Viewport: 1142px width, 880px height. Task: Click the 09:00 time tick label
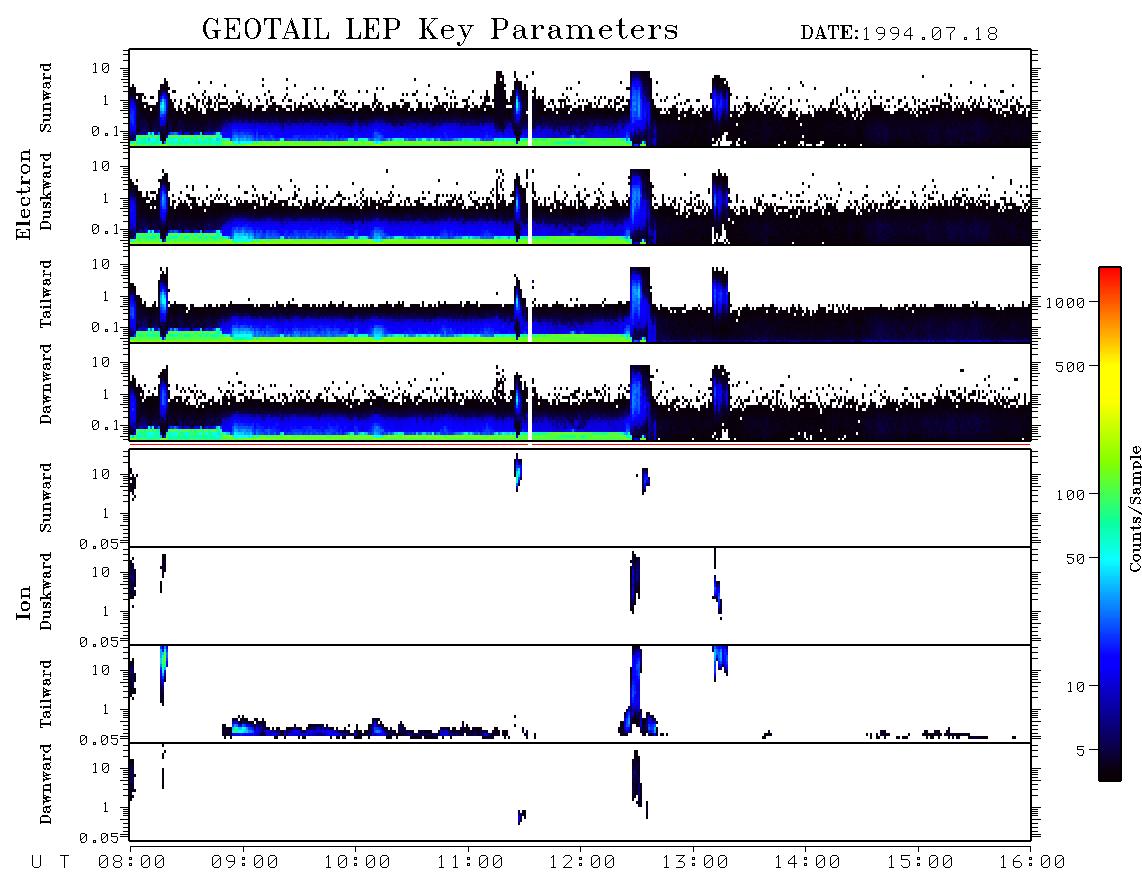[x=245, y=863]
